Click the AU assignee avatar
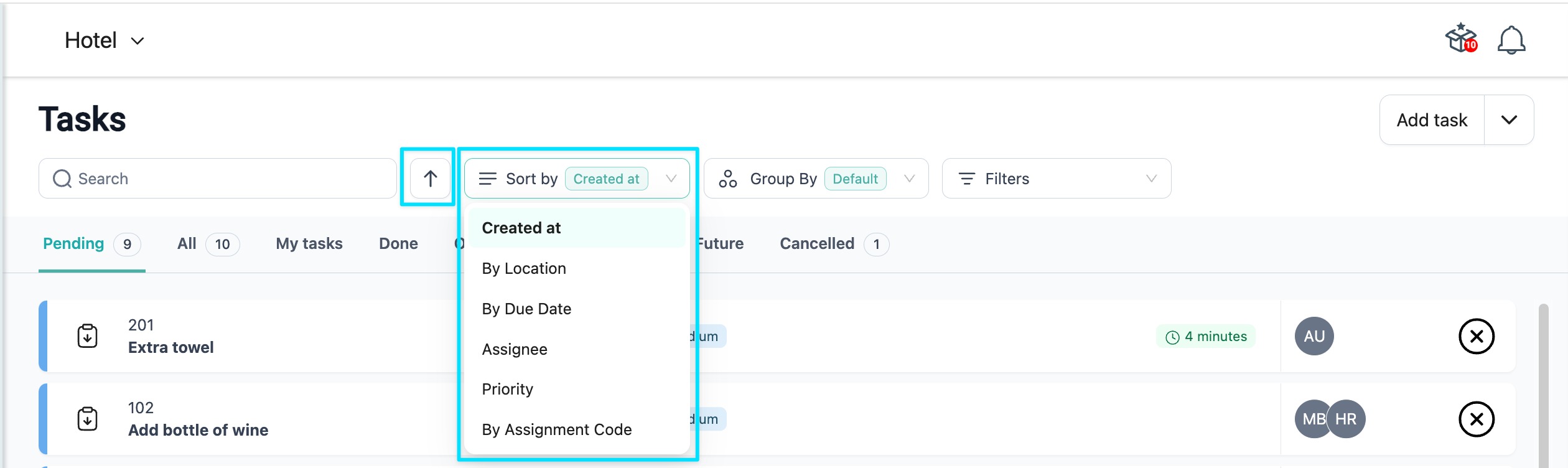This screenshot has height=468, width=1568. (1314, 336)
